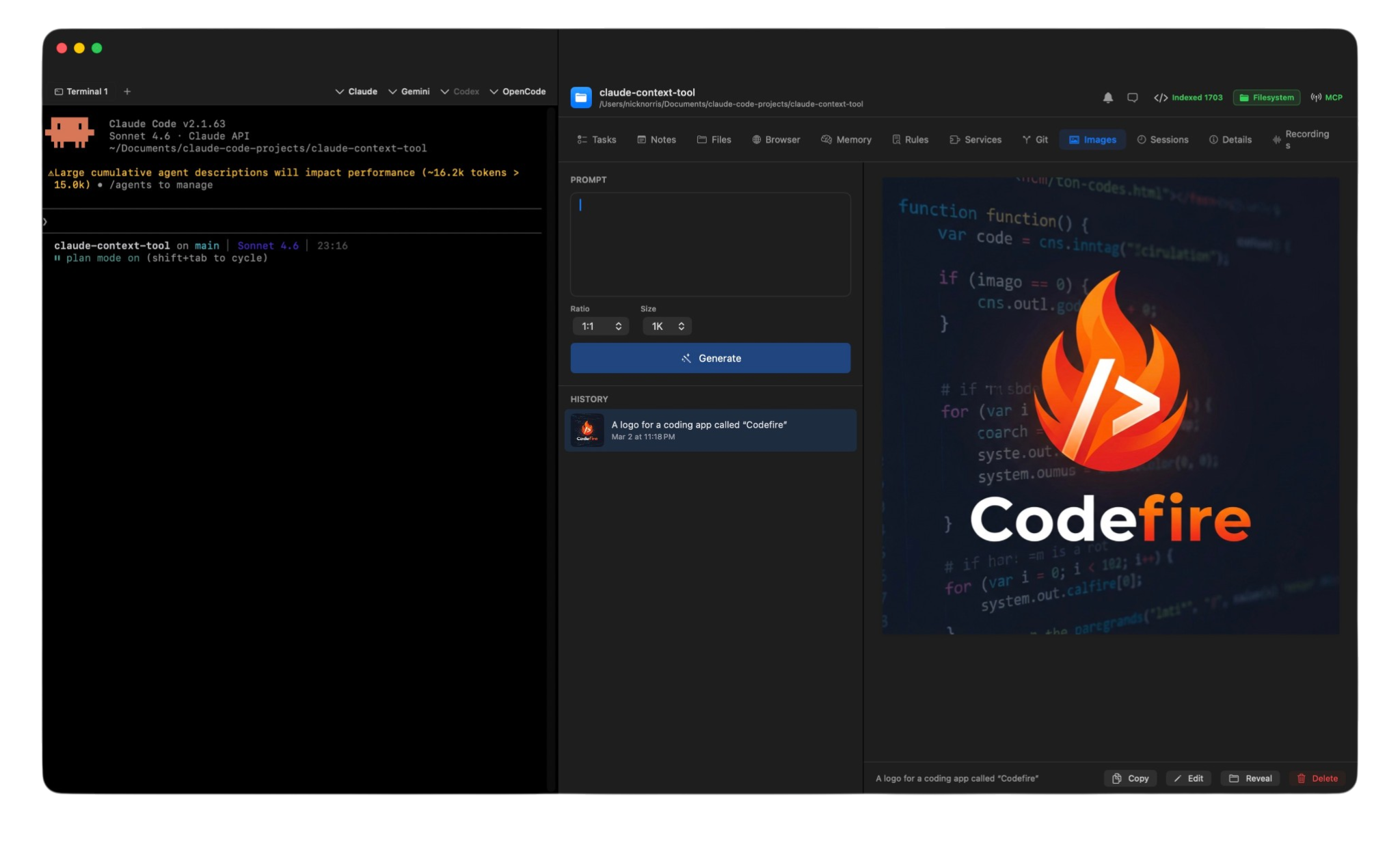
Task: Open the Ratio 1:1 selector
Action: coord(600,327)
